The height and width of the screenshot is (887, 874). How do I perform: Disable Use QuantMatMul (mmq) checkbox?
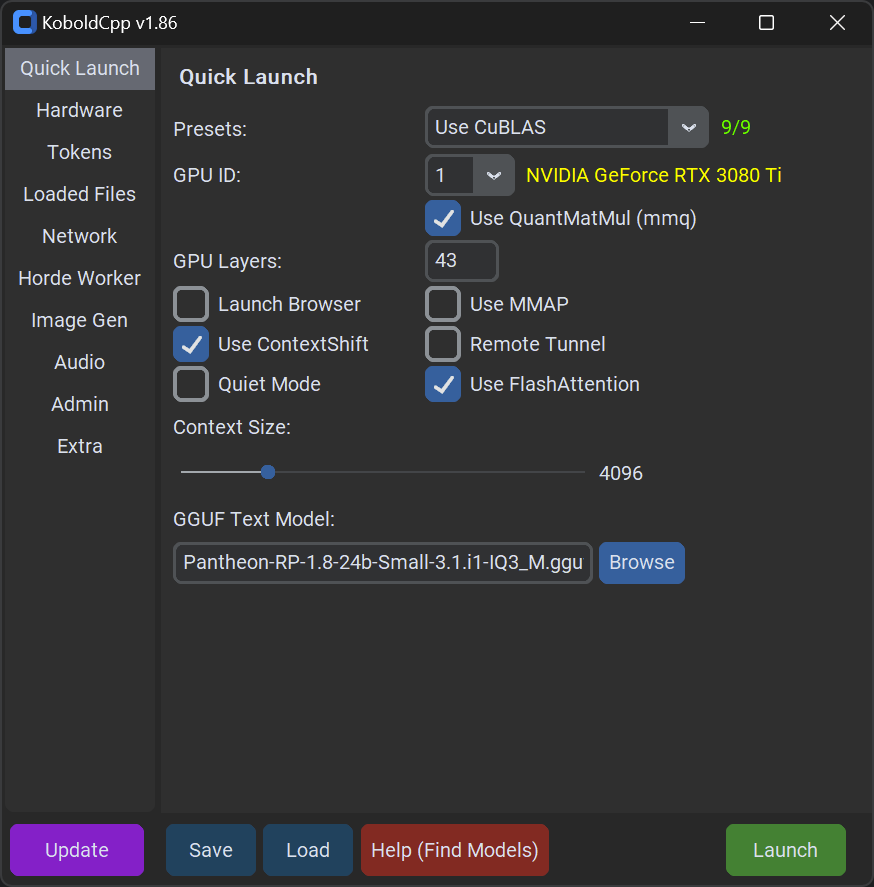pyautogui.click(x=443, y=218)
